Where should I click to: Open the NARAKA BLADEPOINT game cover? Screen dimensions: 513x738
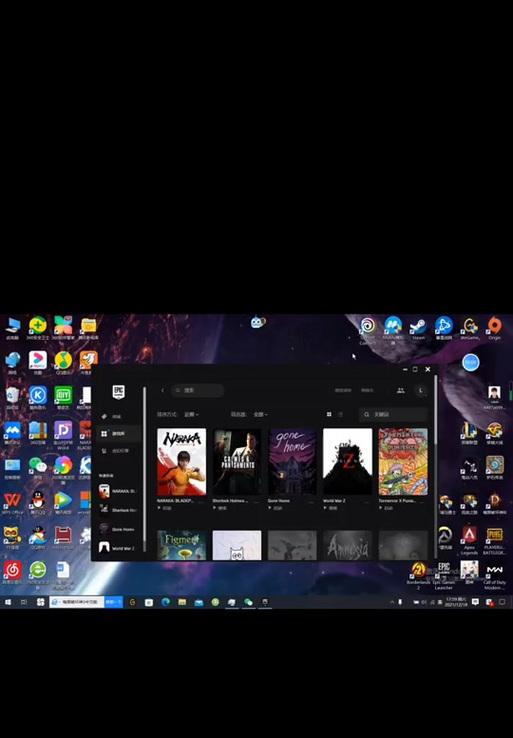(x=181, y=461)
